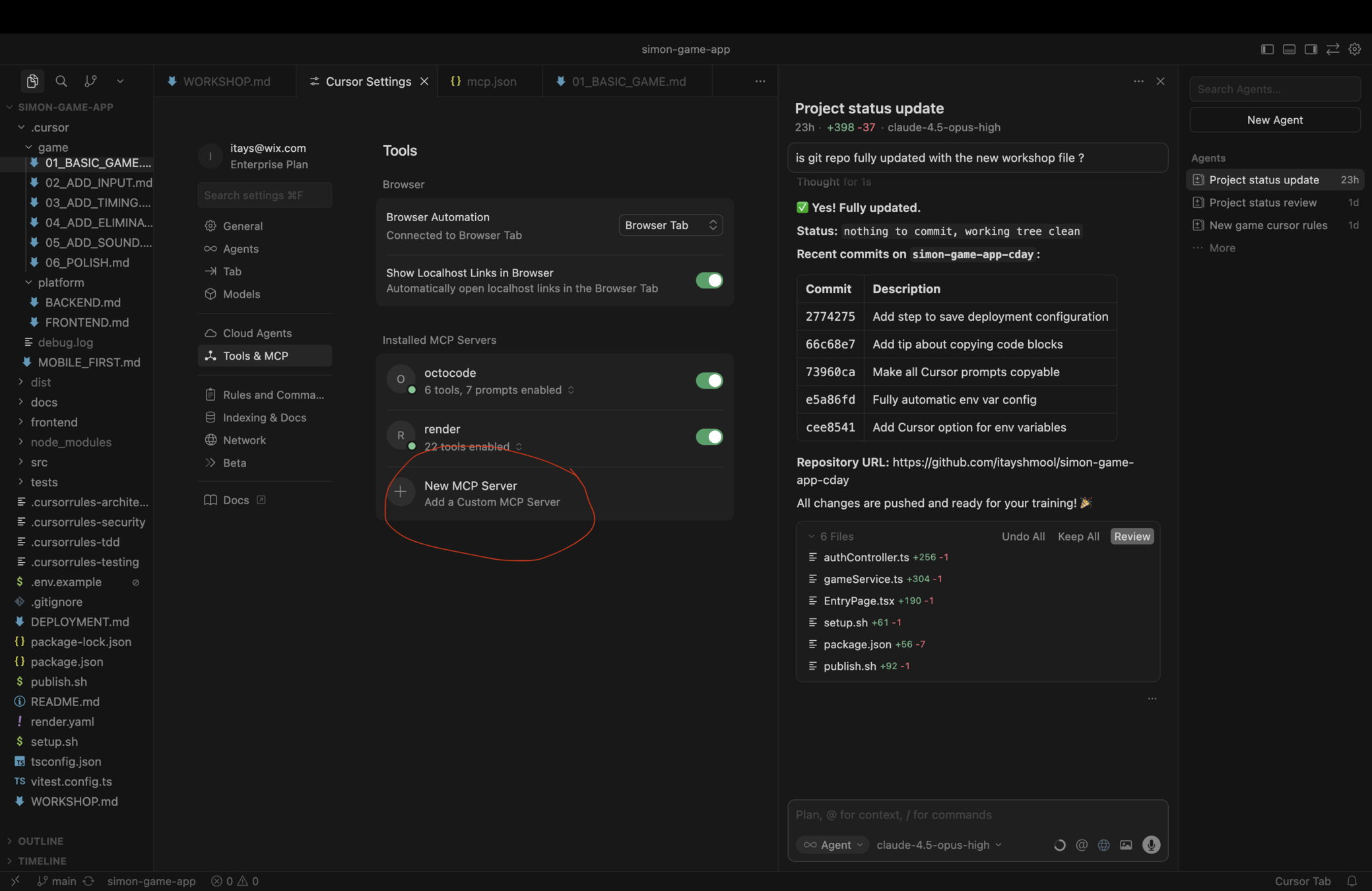Open search in the file explorer toolbar
This screenshot has width=1372, height=891.
coord(61,81)
